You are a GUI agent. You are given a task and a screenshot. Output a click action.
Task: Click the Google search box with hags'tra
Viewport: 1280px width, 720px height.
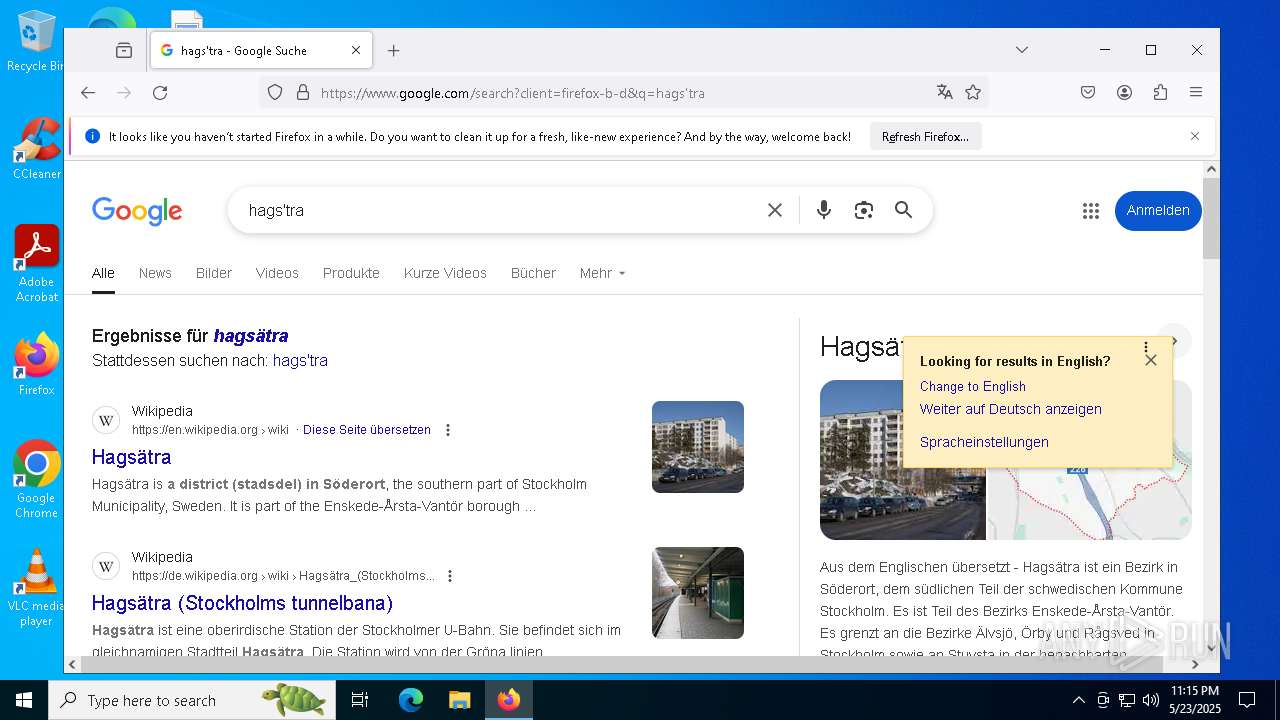click(x=500, y=210)
